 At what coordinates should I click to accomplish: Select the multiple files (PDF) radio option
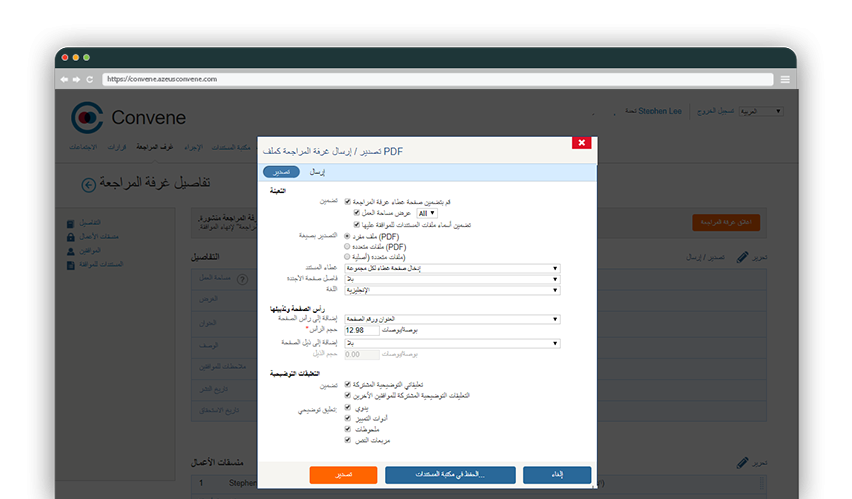pos(347,246)
